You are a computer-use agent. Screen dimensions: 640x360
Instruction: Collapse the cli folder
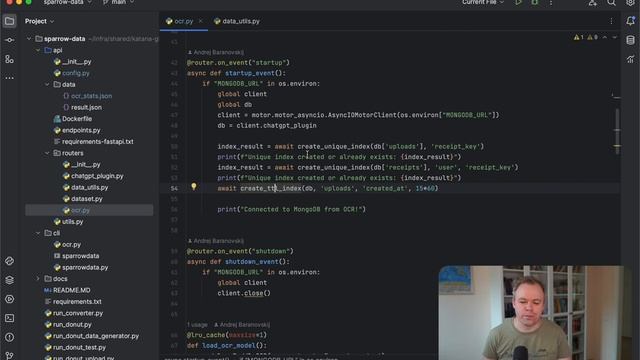tap(38, 233)
